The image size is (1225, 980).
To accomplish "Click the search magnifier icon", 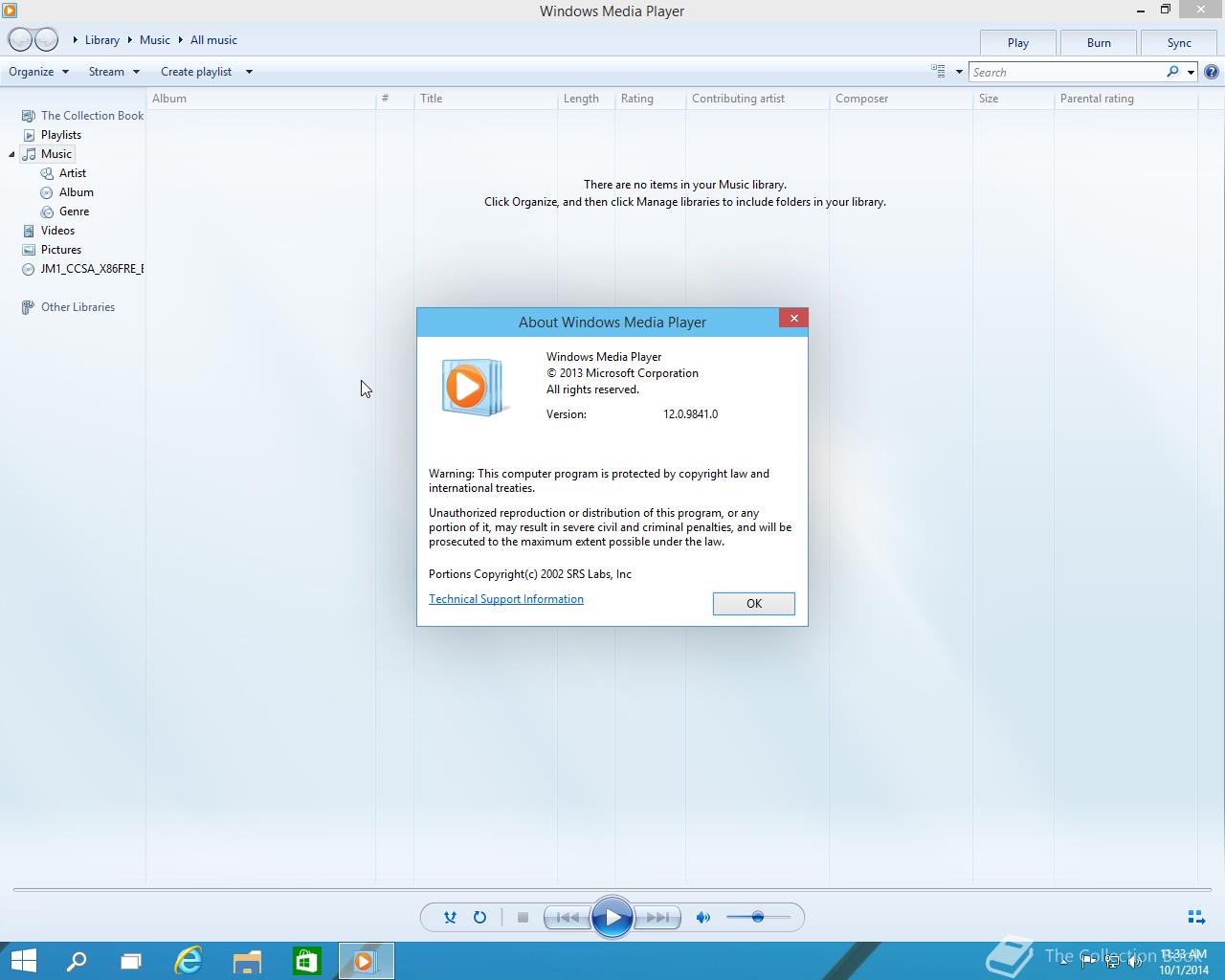I will (x=1172, y=72).
